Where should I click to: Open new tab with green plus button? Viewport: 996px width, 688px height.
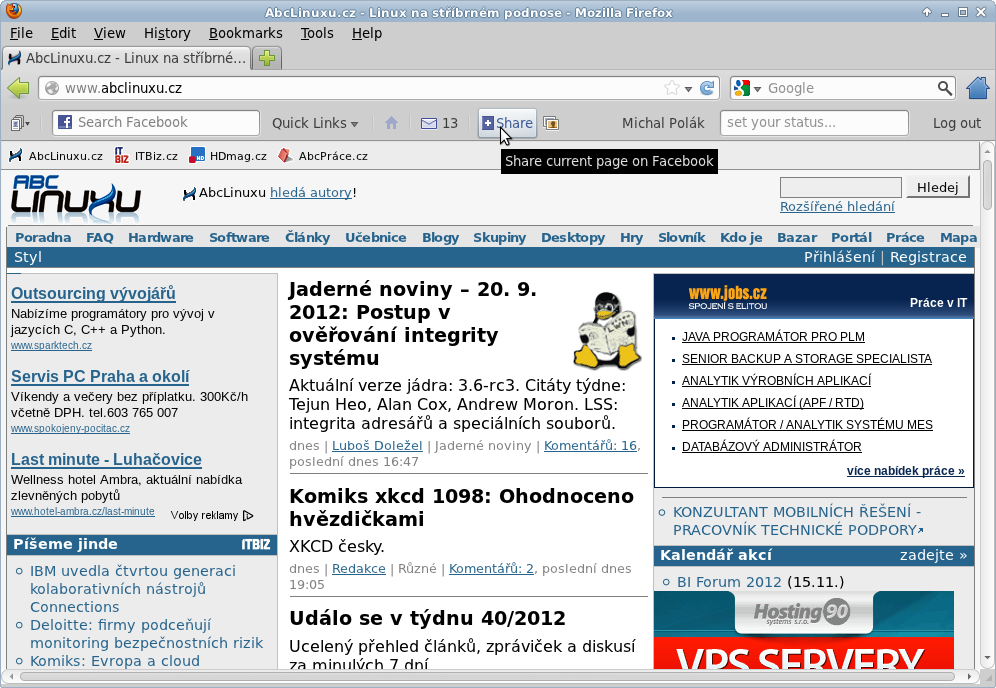click(267, 58)
